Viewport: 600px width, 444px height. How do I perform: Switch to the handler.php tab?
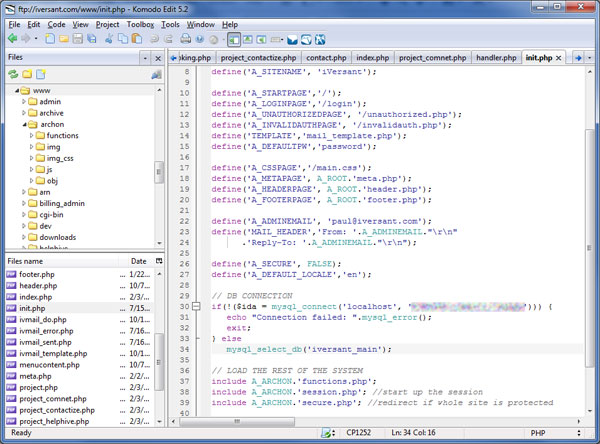(496, 58)
